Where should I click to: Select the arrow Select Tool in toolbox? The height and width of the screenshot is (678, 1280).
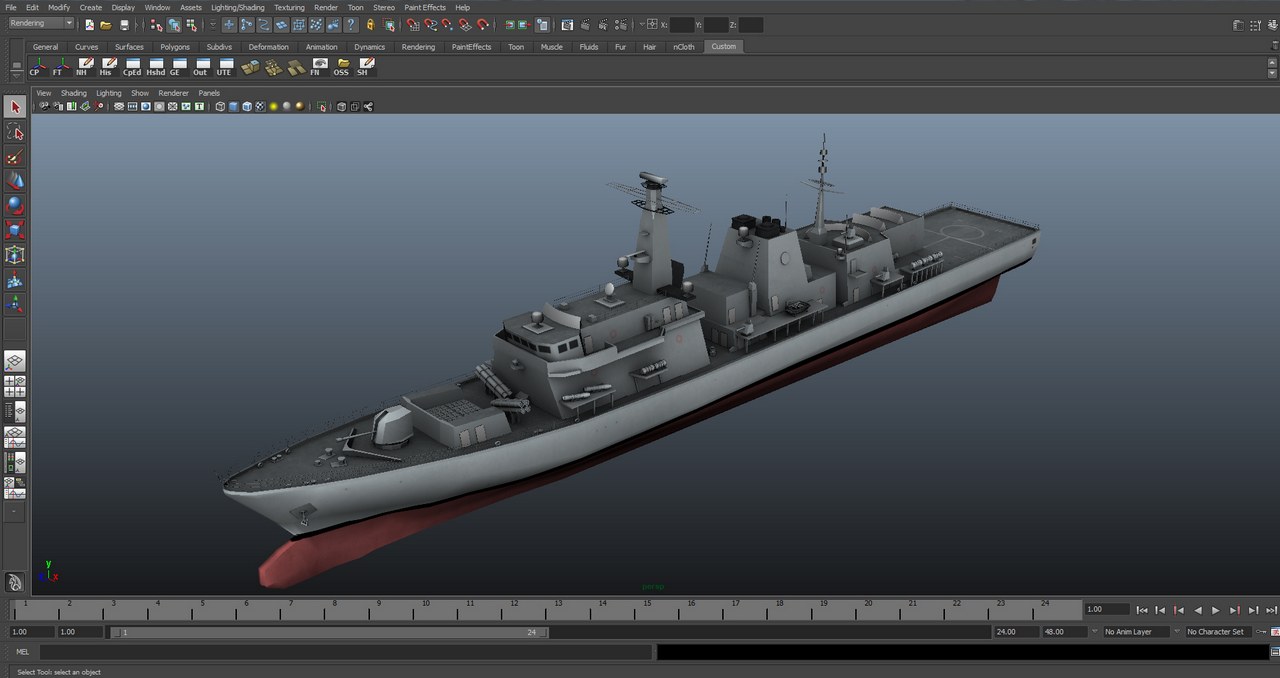pyautogui.click(x=15, y=107)
